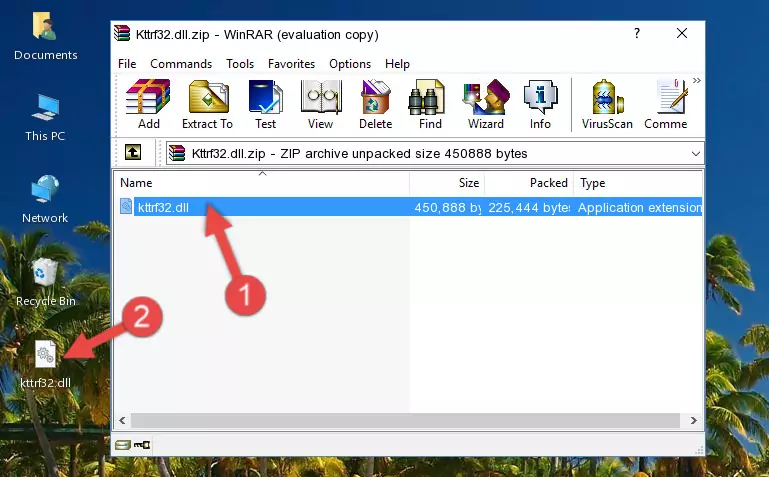Click the kttrf32.dll file icon in list

[x=126, y=206]
